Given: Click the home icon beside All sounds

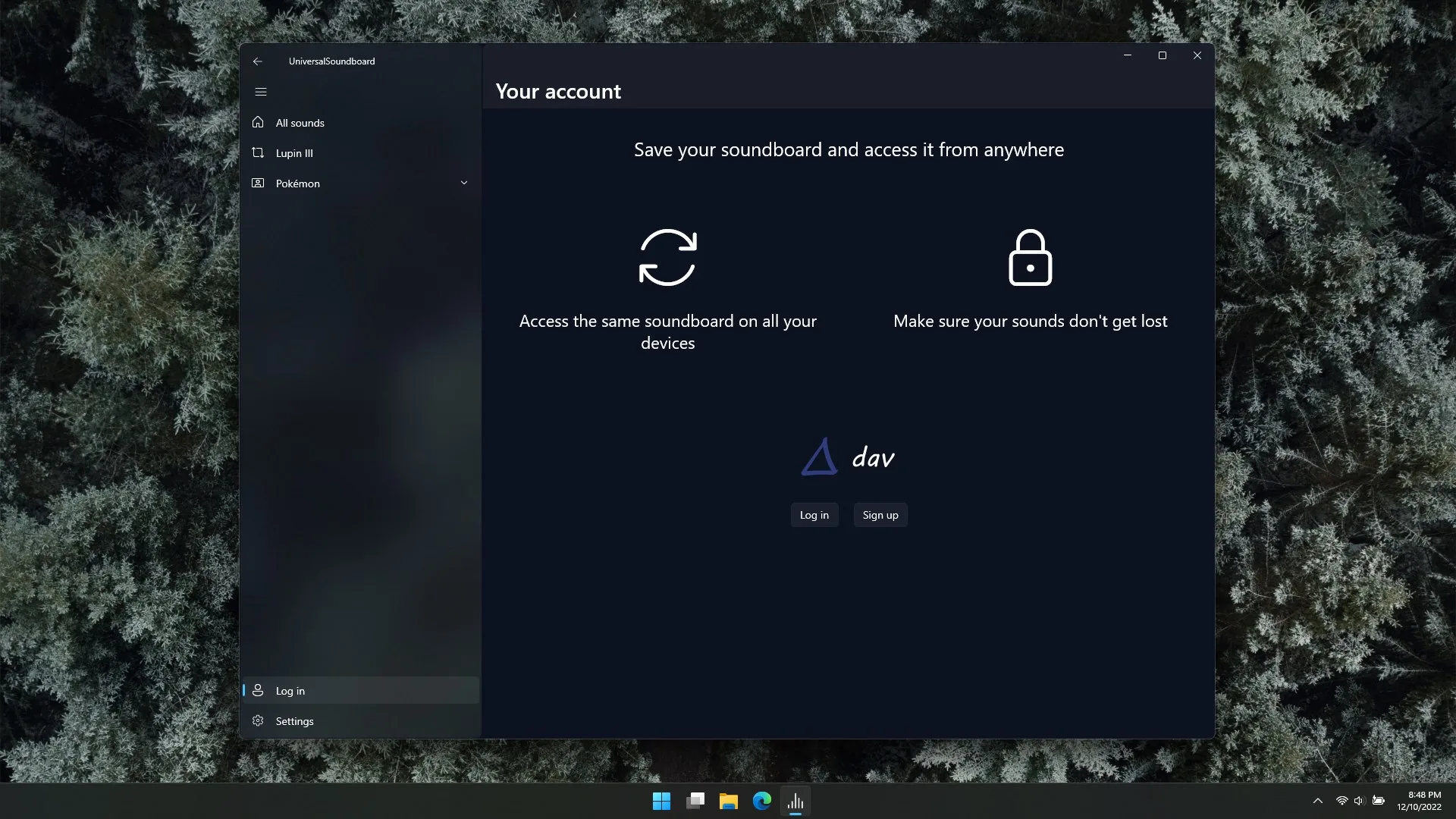Looking at the screenshot, I should pyautogui.click(x=258, y=122).
